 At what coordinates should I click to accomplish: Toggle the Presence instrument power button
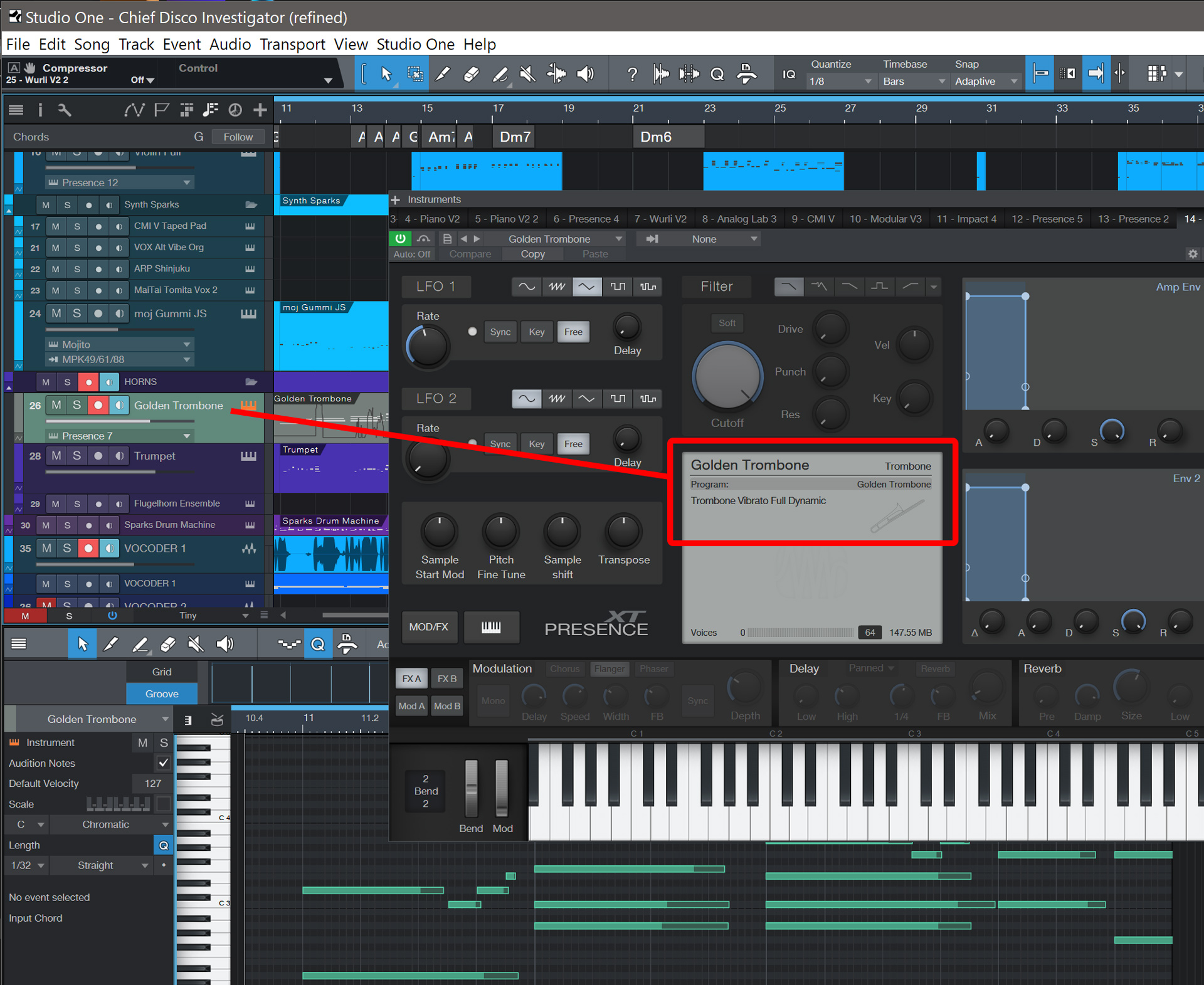(x=400, y=239)
